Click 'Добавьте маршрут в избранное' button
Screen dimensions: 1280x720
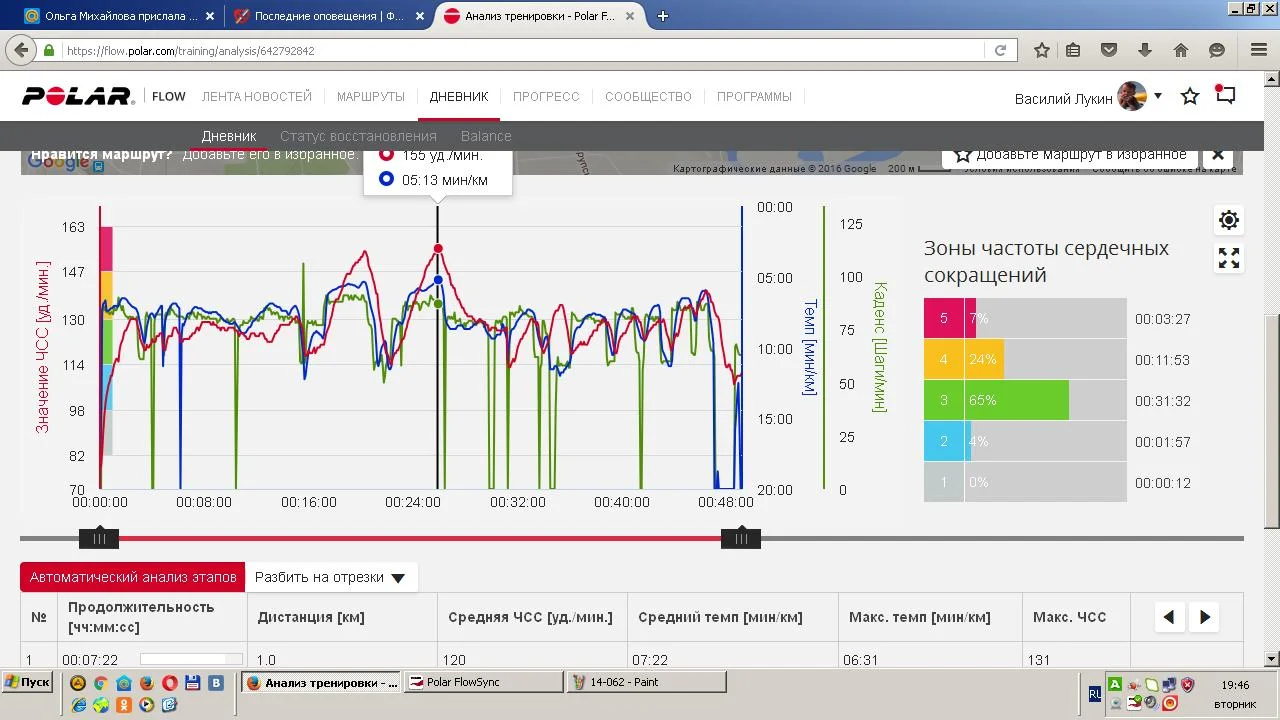click(x=1070, y=155)
